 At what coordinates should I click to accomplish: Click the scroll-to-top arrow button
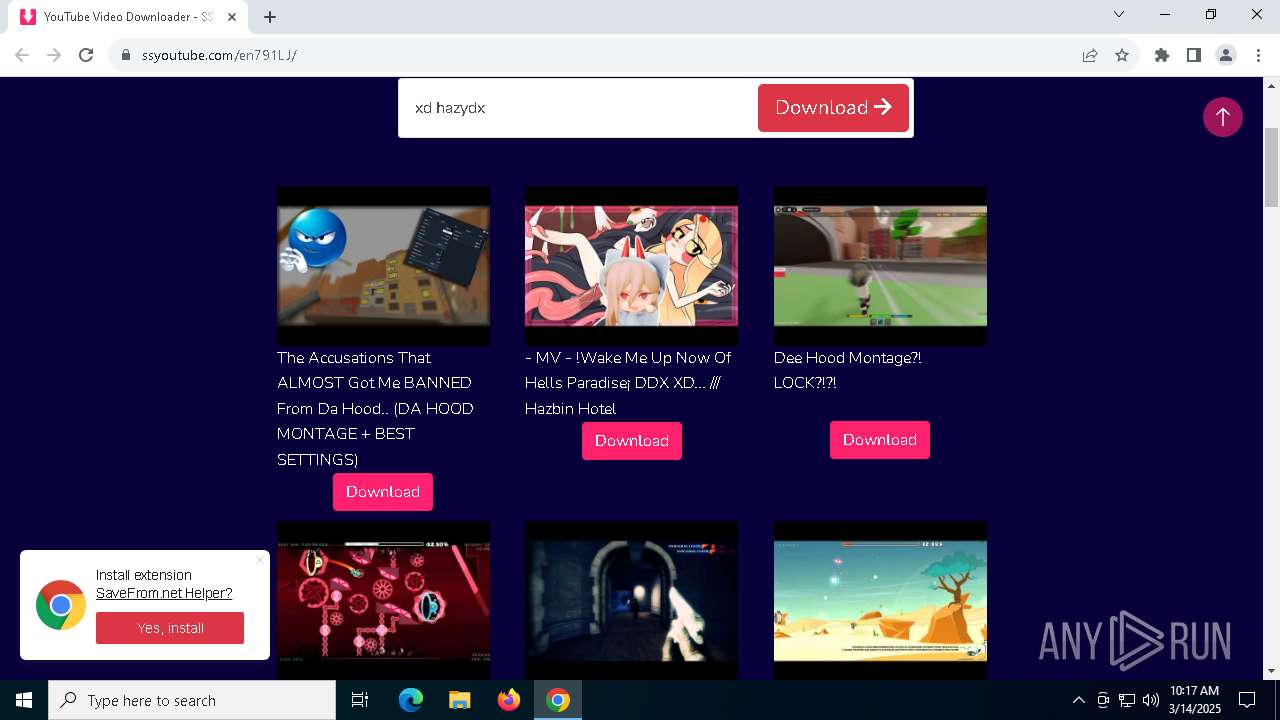click(1222, 117)
